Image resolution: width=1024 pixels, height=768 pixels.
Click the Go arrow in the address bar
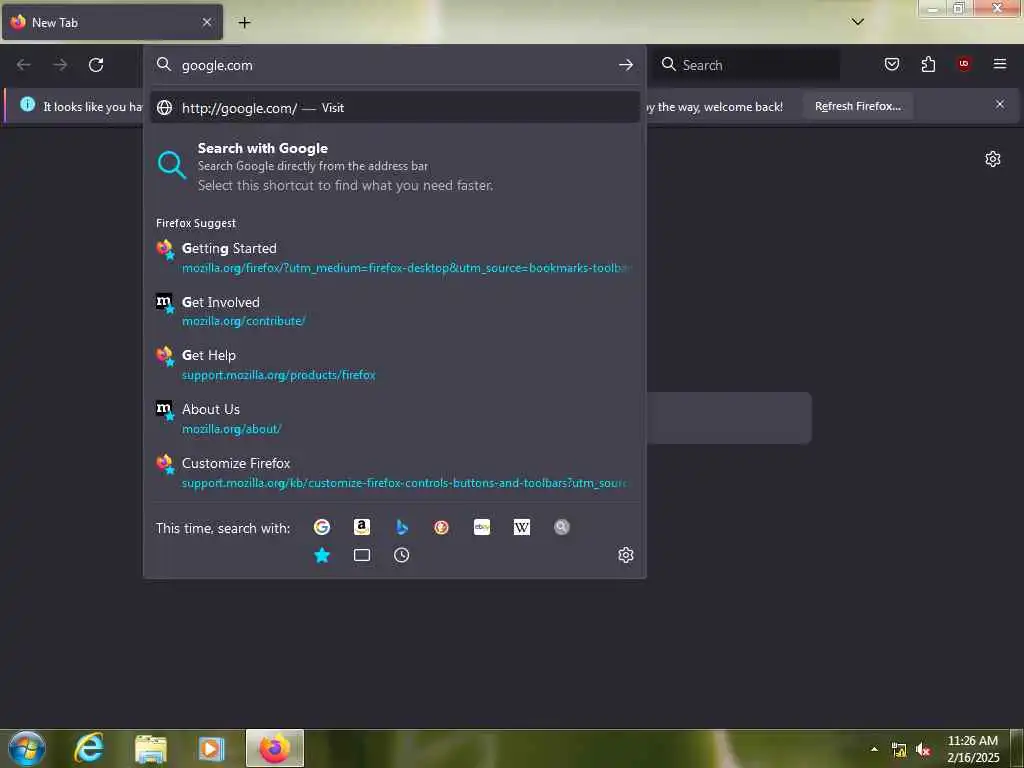626,65
